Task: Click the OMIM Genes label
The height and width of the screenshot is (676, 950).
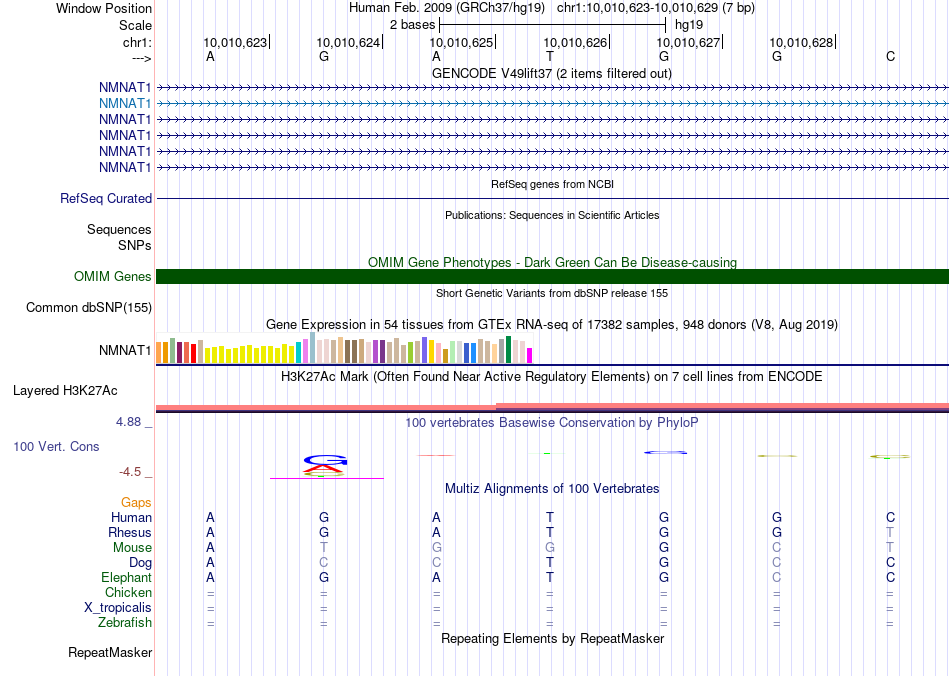Action: (112, 276)
